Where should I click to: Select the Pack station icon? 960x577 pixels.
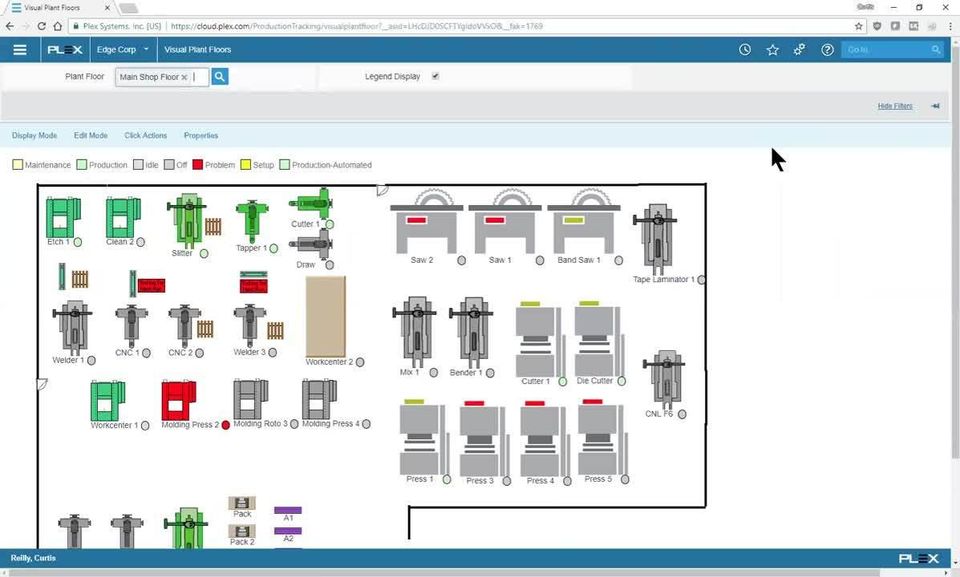[x=242, y=503]
